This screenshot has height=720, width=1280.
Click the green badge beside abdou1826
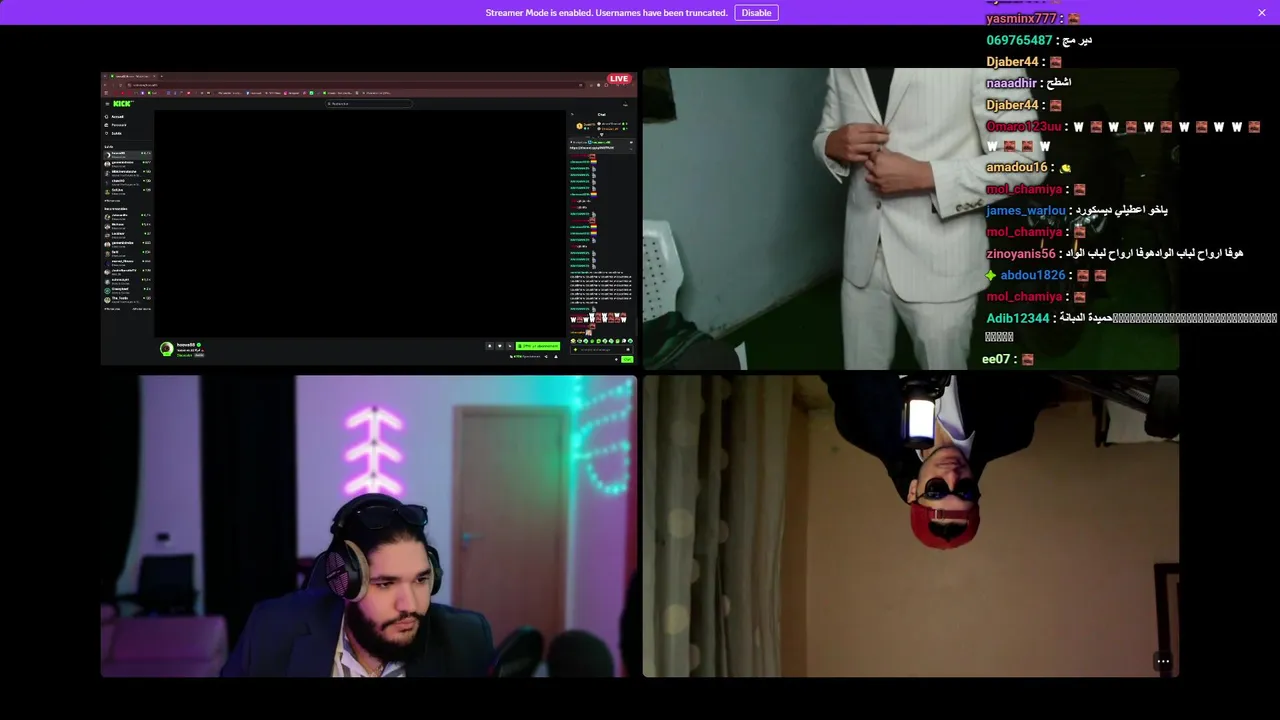click(x=991, y=275)
